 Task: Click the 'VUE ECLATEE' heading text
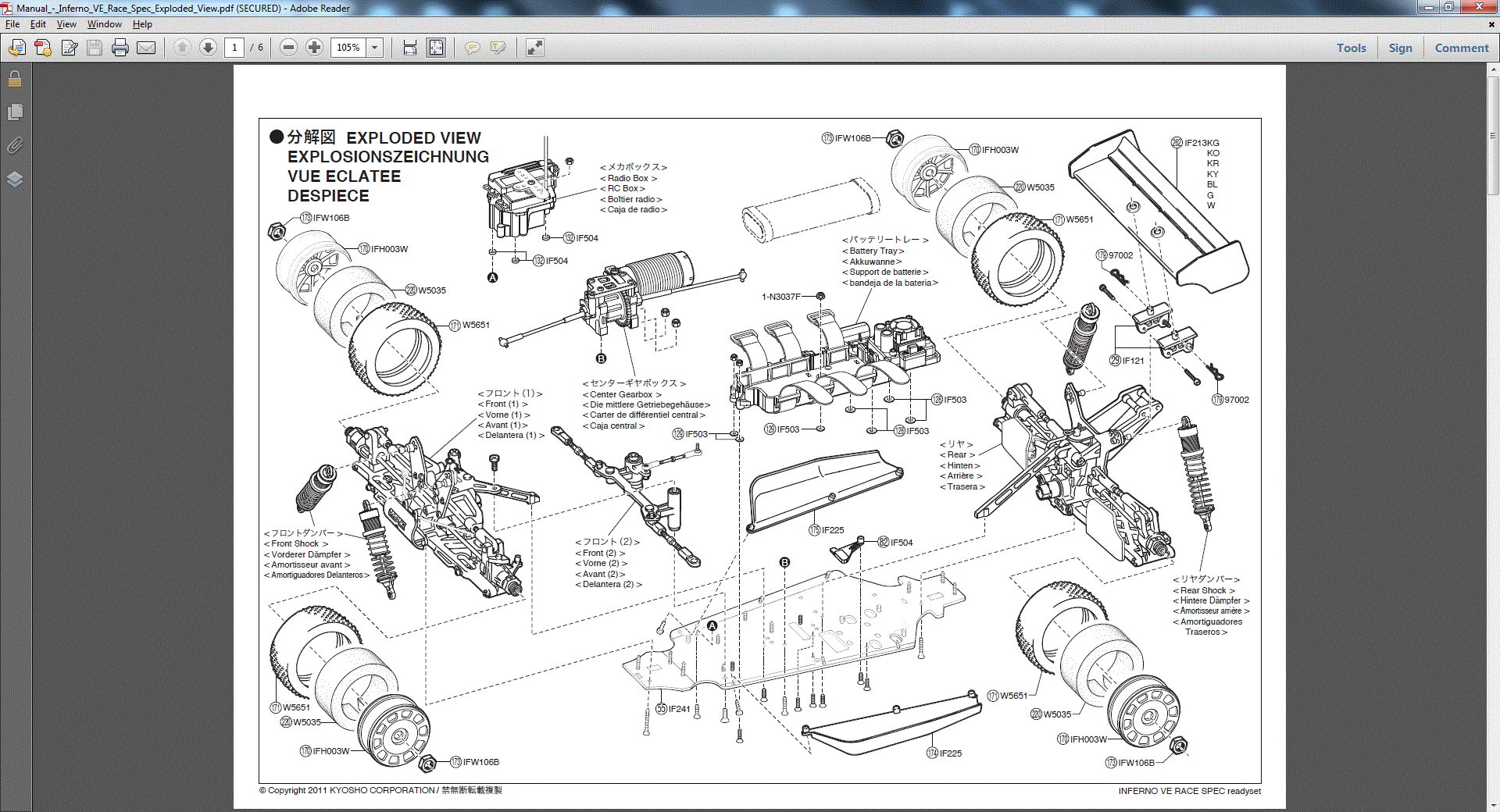coord(344,176)
